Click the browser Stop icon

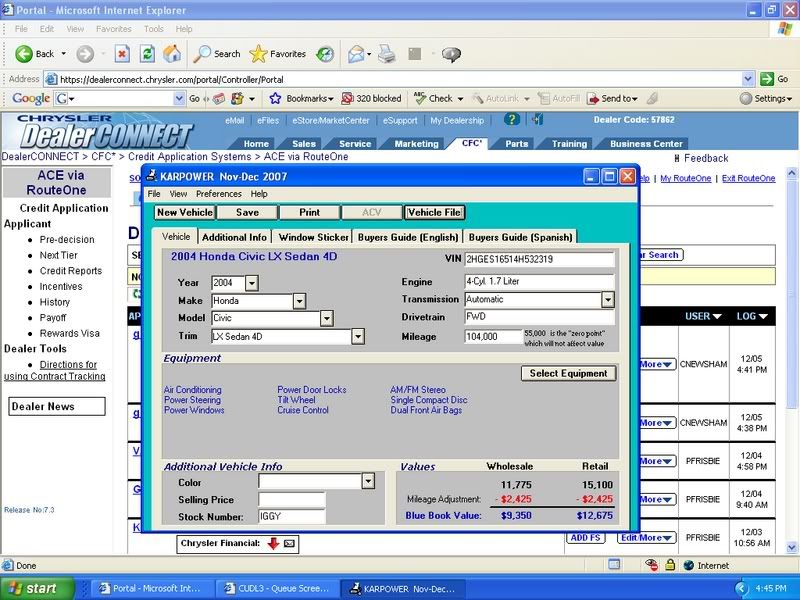[x=122, y=54]
